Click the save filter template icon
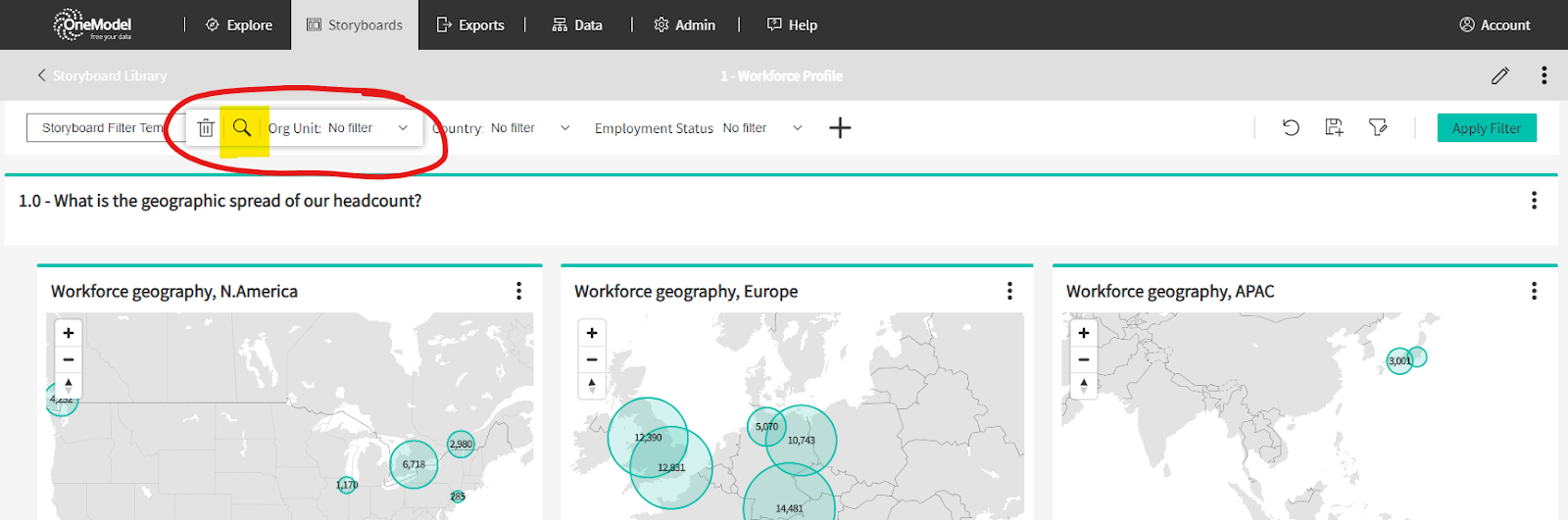This screenshot has height=520, width=1568. click(x=1334, y=127)
